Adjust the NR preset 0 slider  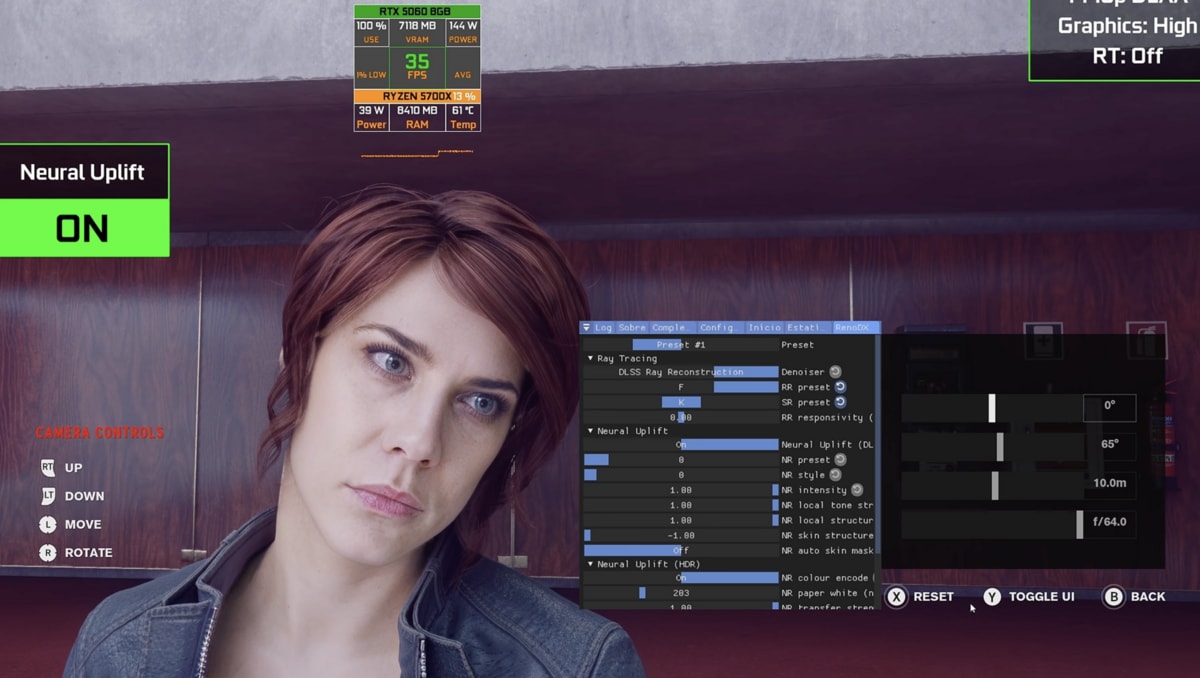point(681,460)
